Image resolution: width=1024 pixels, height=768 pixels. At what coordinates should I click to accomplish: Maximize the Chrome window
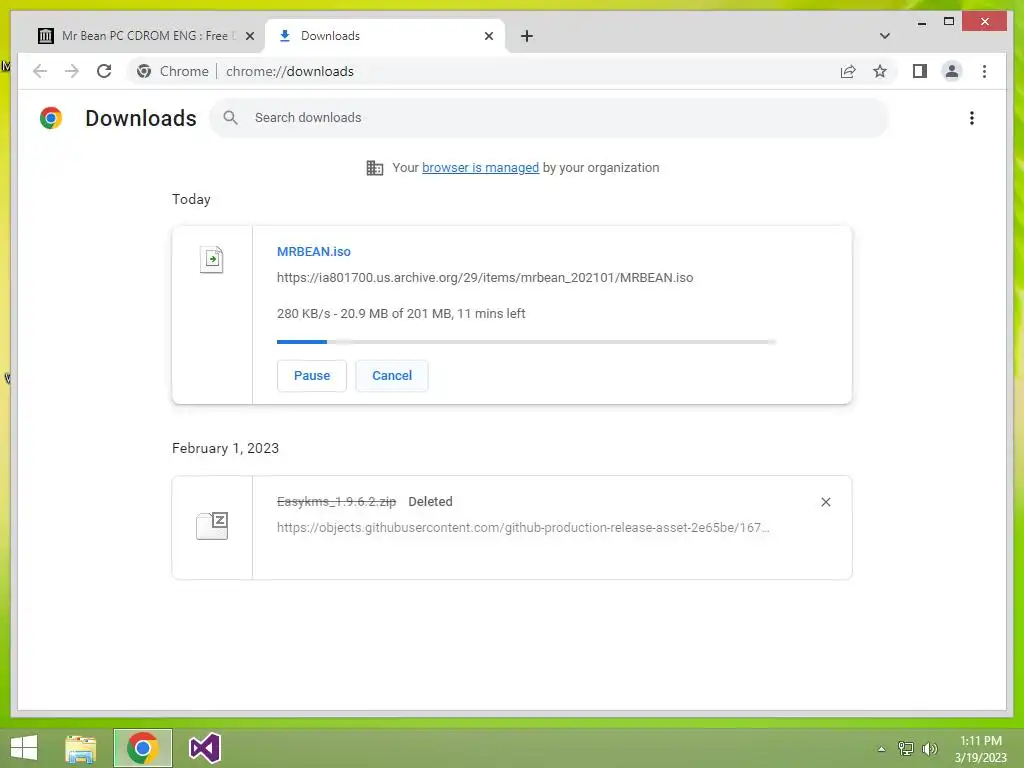[x=949, y=22]
